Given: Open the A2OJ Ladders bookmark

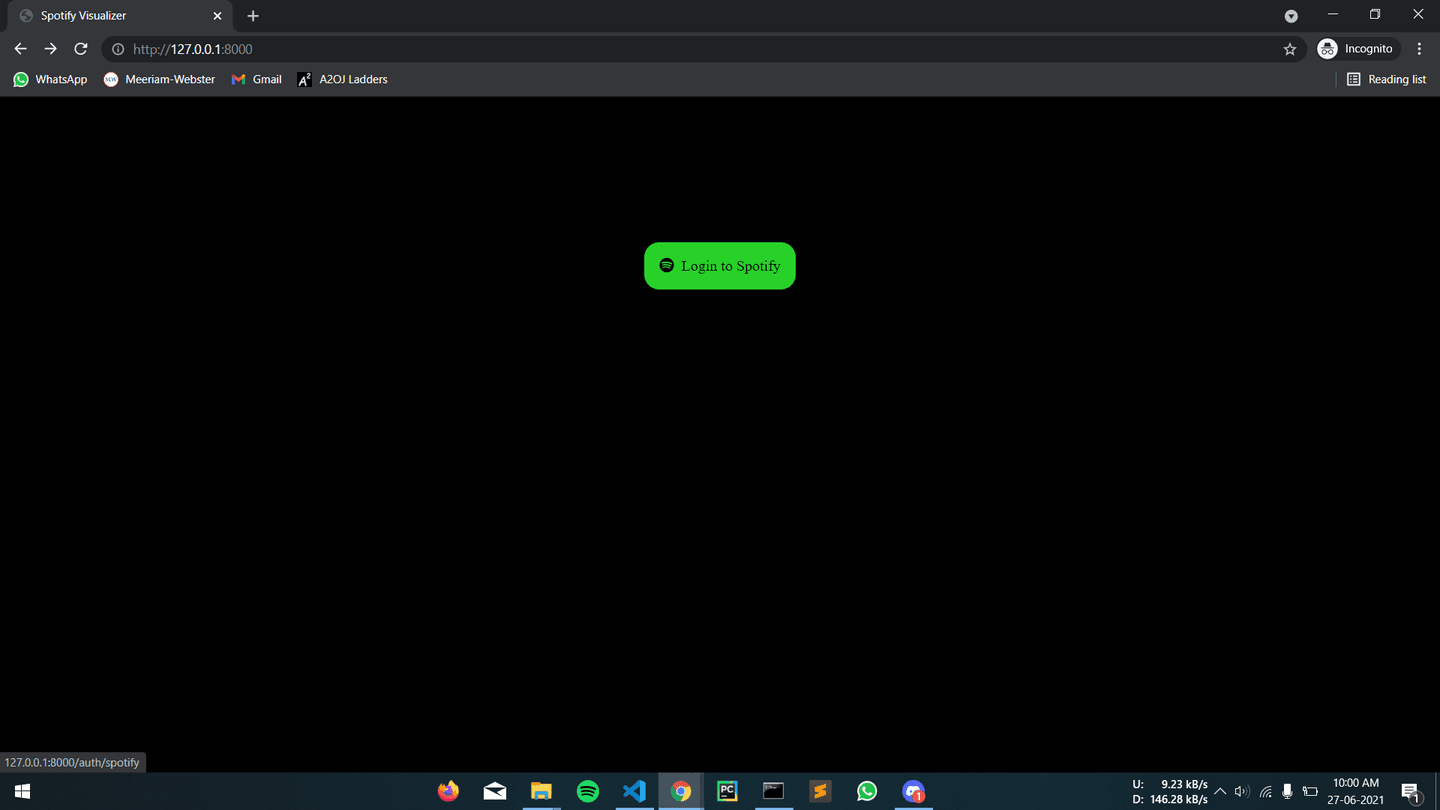Looking at the screenshot, I should point(342,79).
